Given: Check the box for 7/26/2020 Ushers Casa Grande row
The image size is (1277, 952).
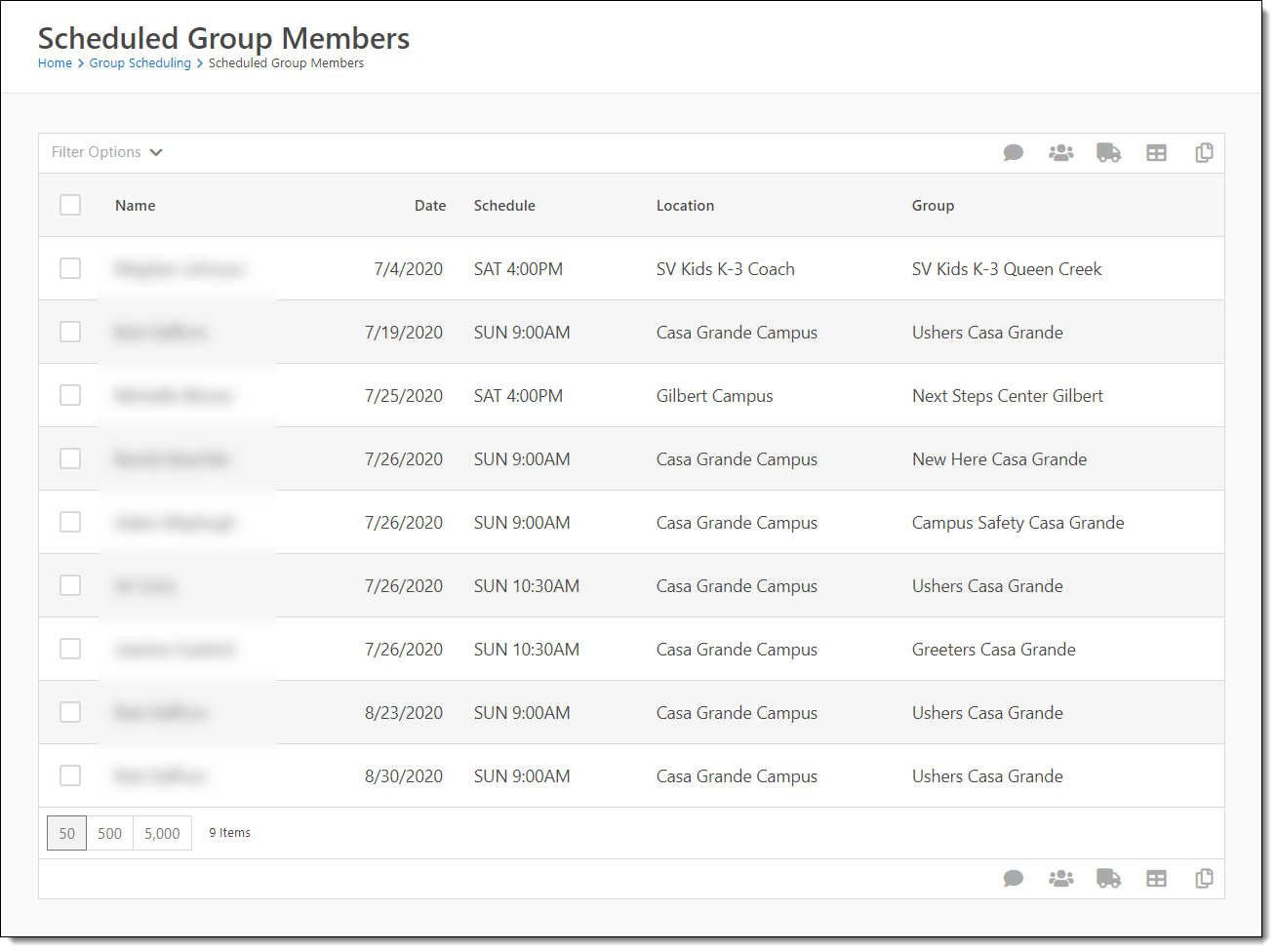Looking at the screenshot, I should point(70,585).
